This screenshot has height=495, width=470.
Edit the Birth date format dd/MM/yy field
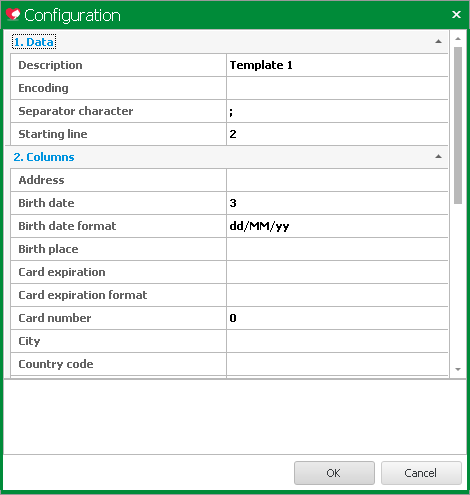[x=337, y=226]
